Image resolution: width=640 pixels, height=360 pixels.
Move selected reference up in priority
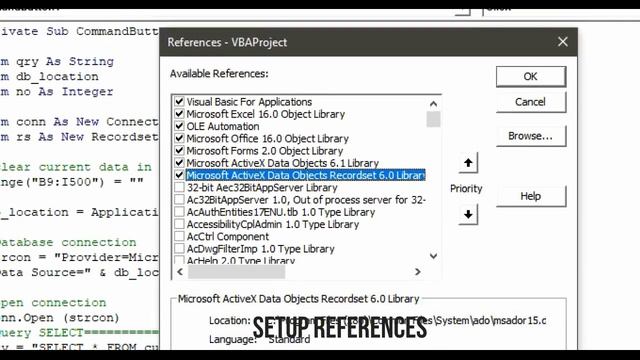(x=468, y=163)
